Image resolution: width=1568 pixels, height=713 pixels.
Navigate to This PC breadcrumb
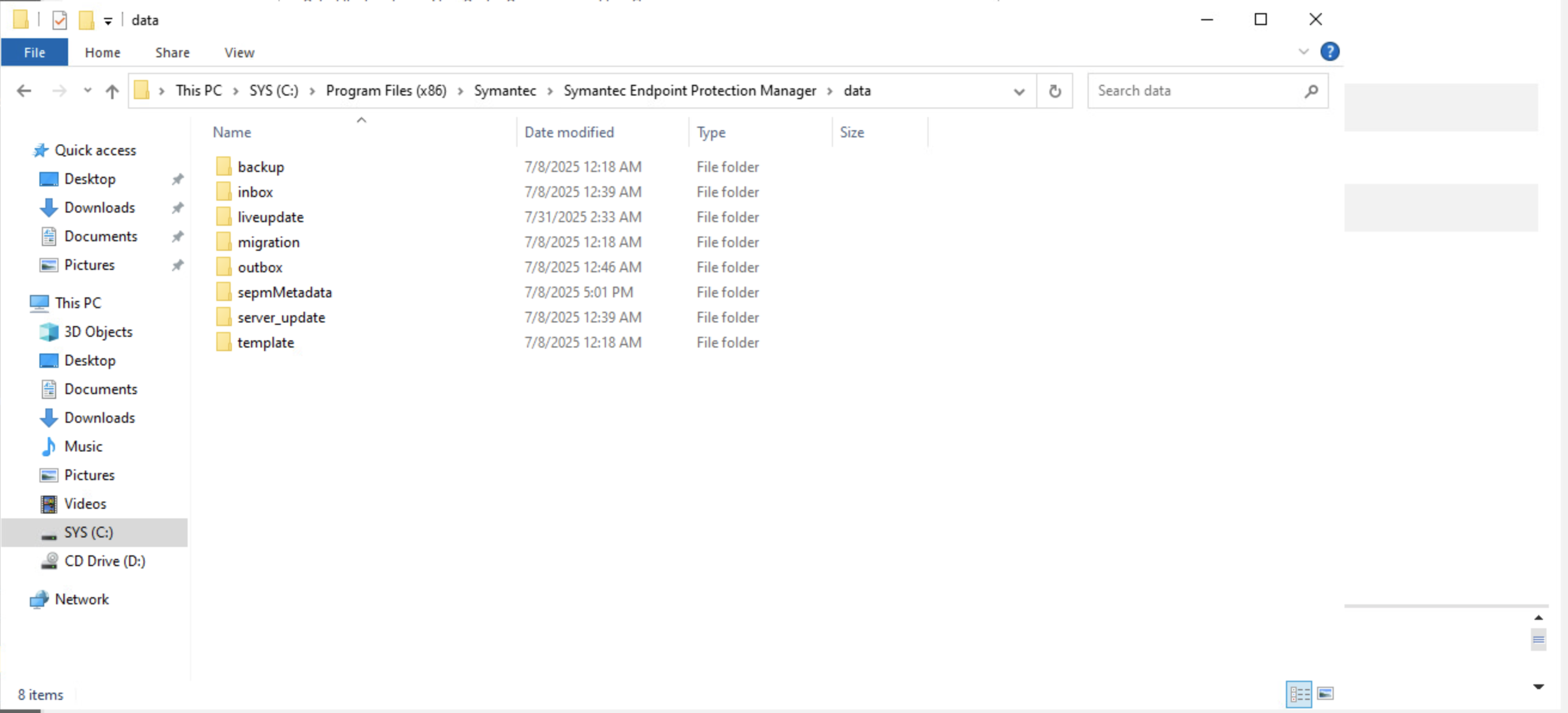click(x=198, y=90)
